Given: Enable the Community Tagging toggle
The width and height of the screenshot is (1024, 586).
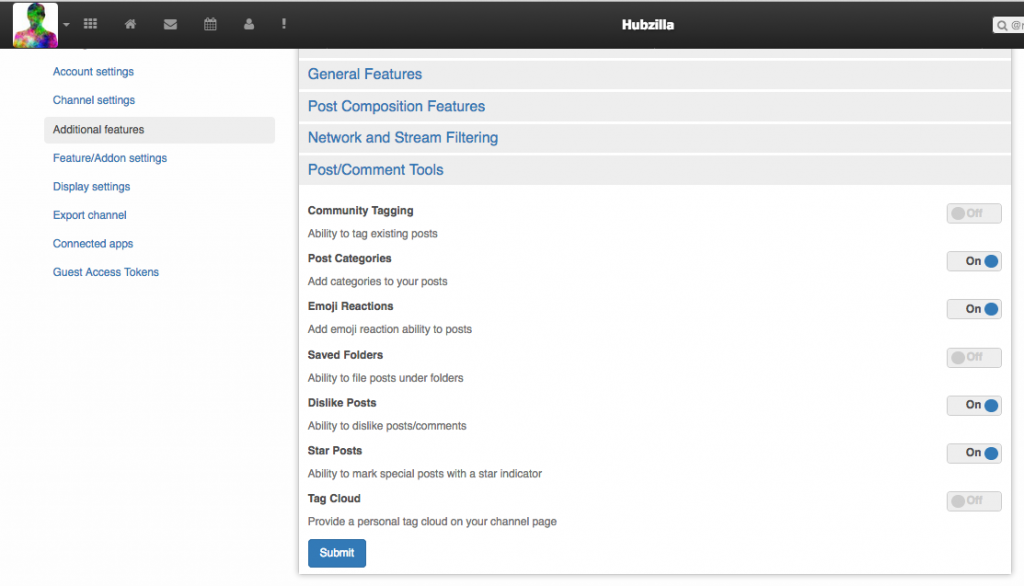Looking at the screenshot, I should 973,213.
